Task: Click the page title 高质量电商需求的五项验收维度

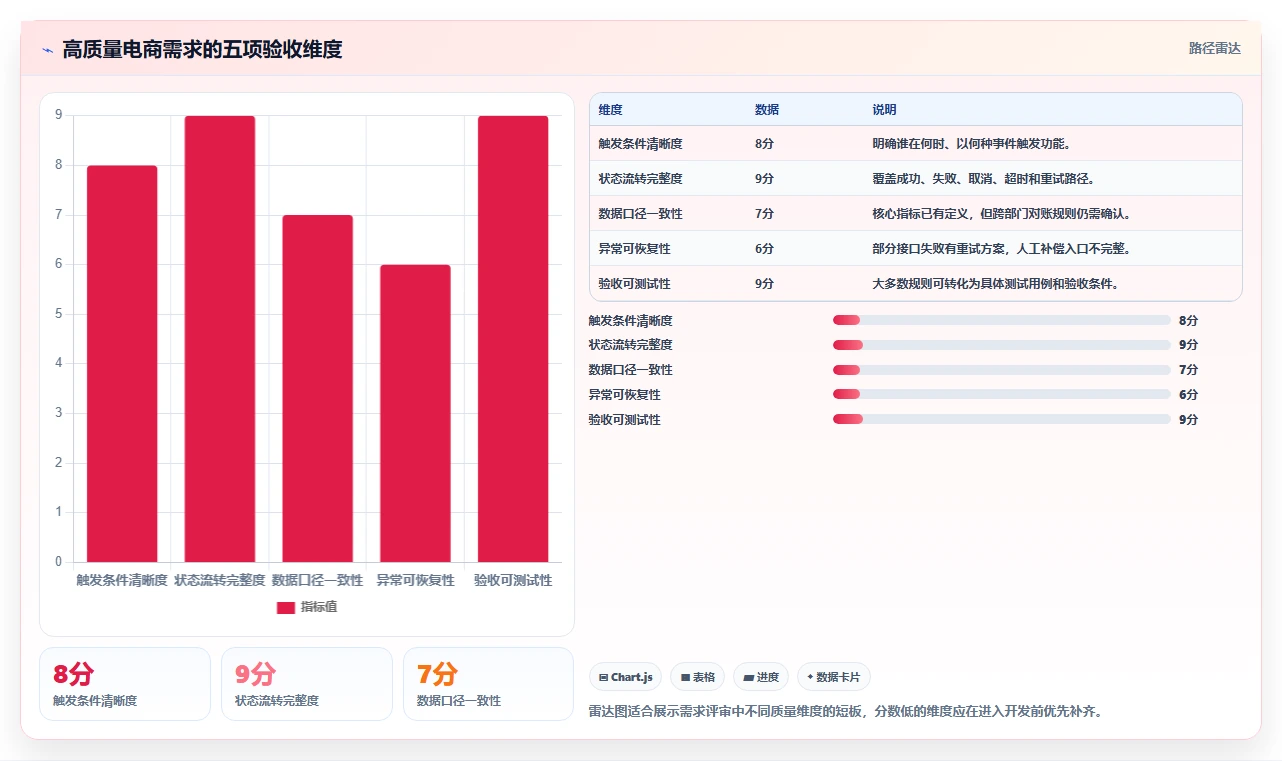Action: click(202, 50)
